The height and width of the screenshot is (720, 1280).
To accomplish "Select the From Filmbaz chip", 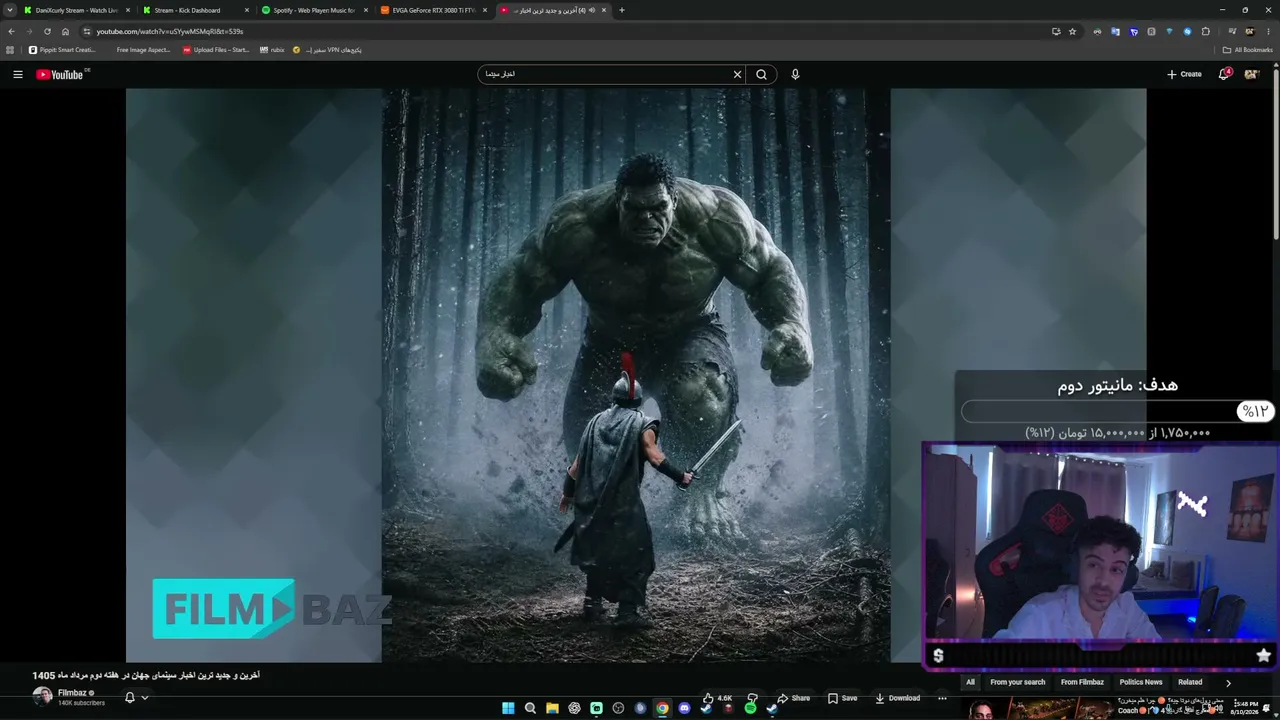I will coord(1082,682).
